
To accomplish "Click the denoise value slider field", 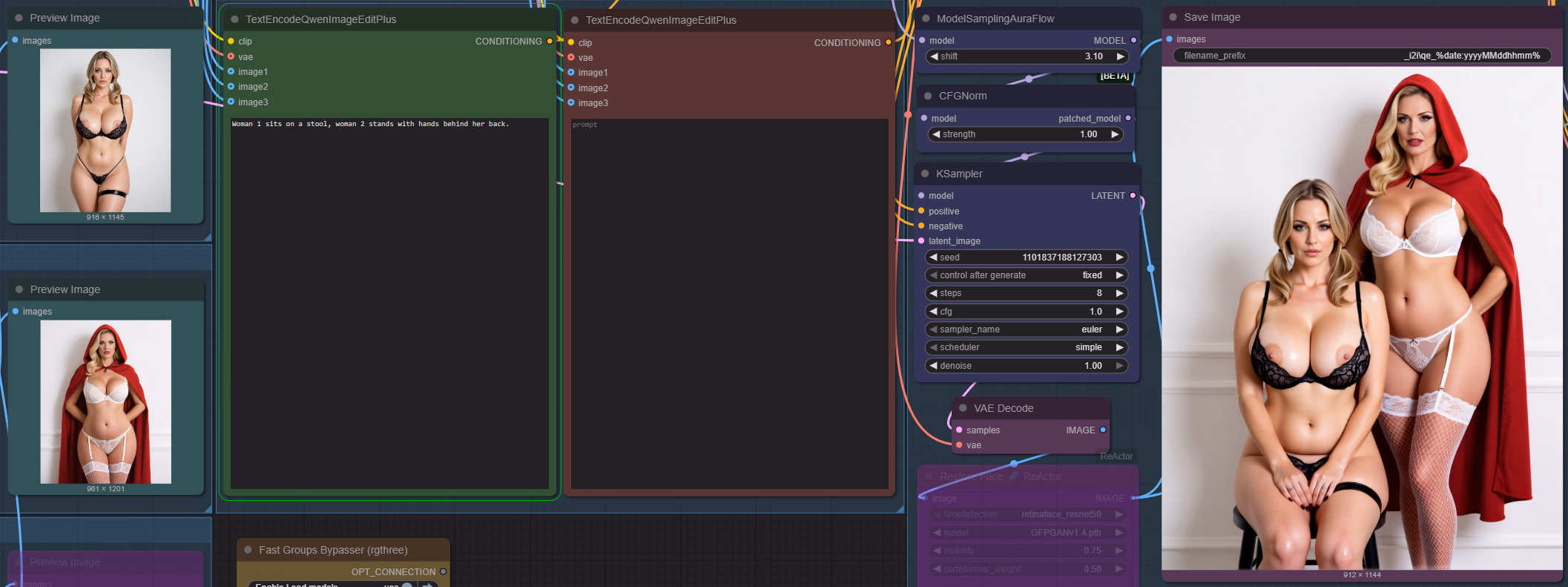I will 1027,366.
